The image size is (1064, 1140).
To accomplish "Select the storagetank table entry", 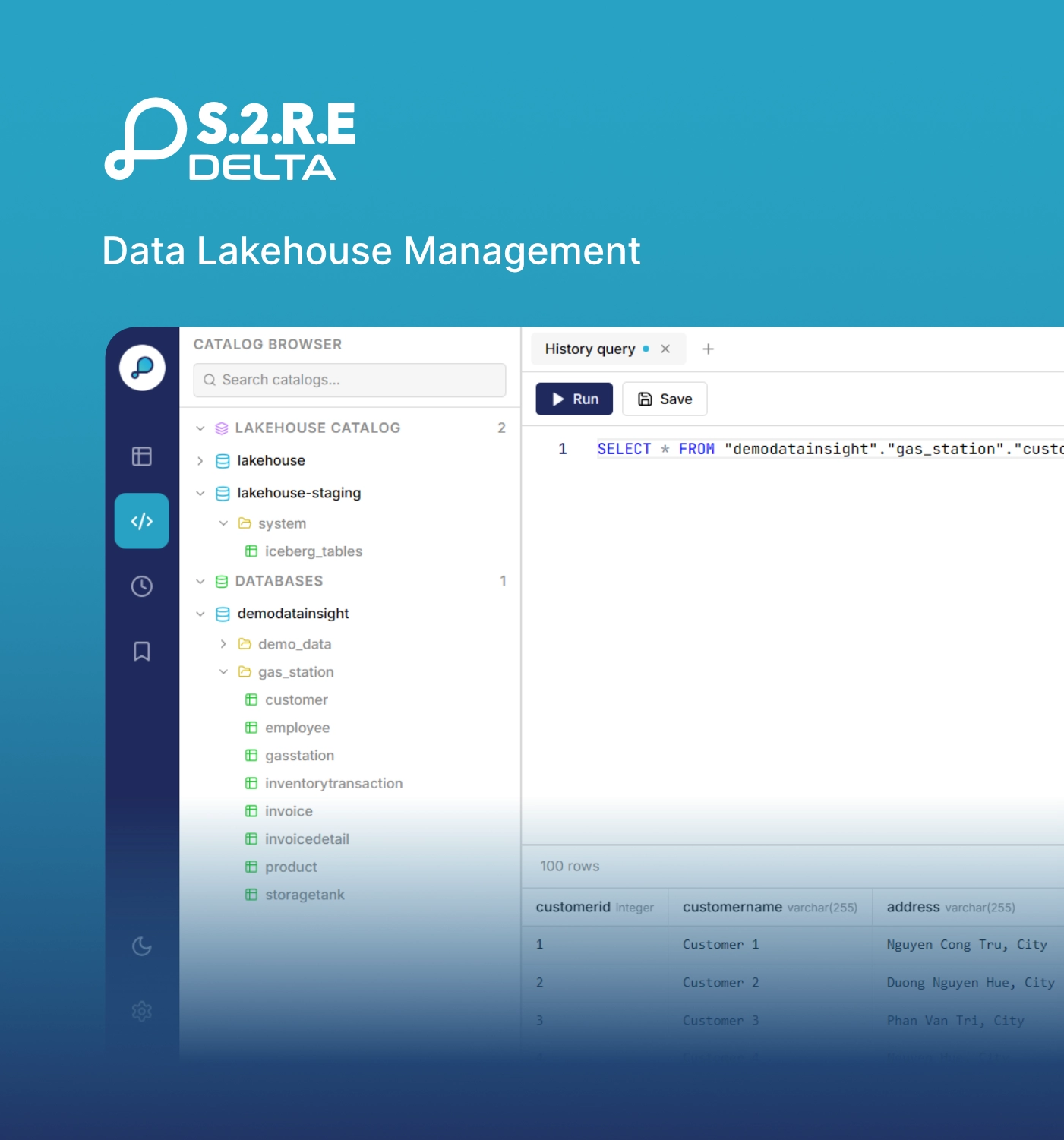I will [x=305, y=895].
